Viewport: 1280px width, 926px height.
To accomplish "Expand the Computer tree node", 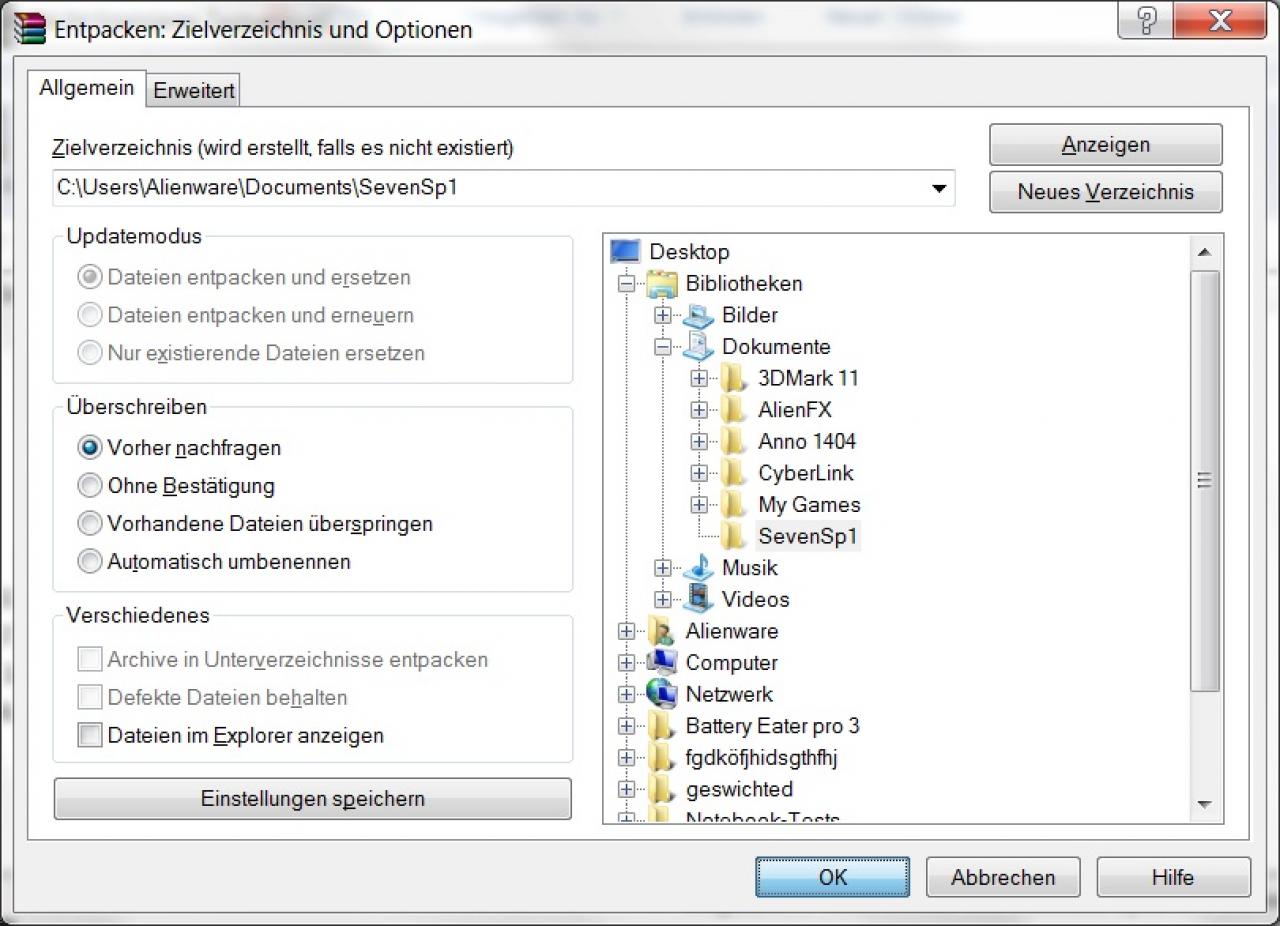I will click(627, 663).
